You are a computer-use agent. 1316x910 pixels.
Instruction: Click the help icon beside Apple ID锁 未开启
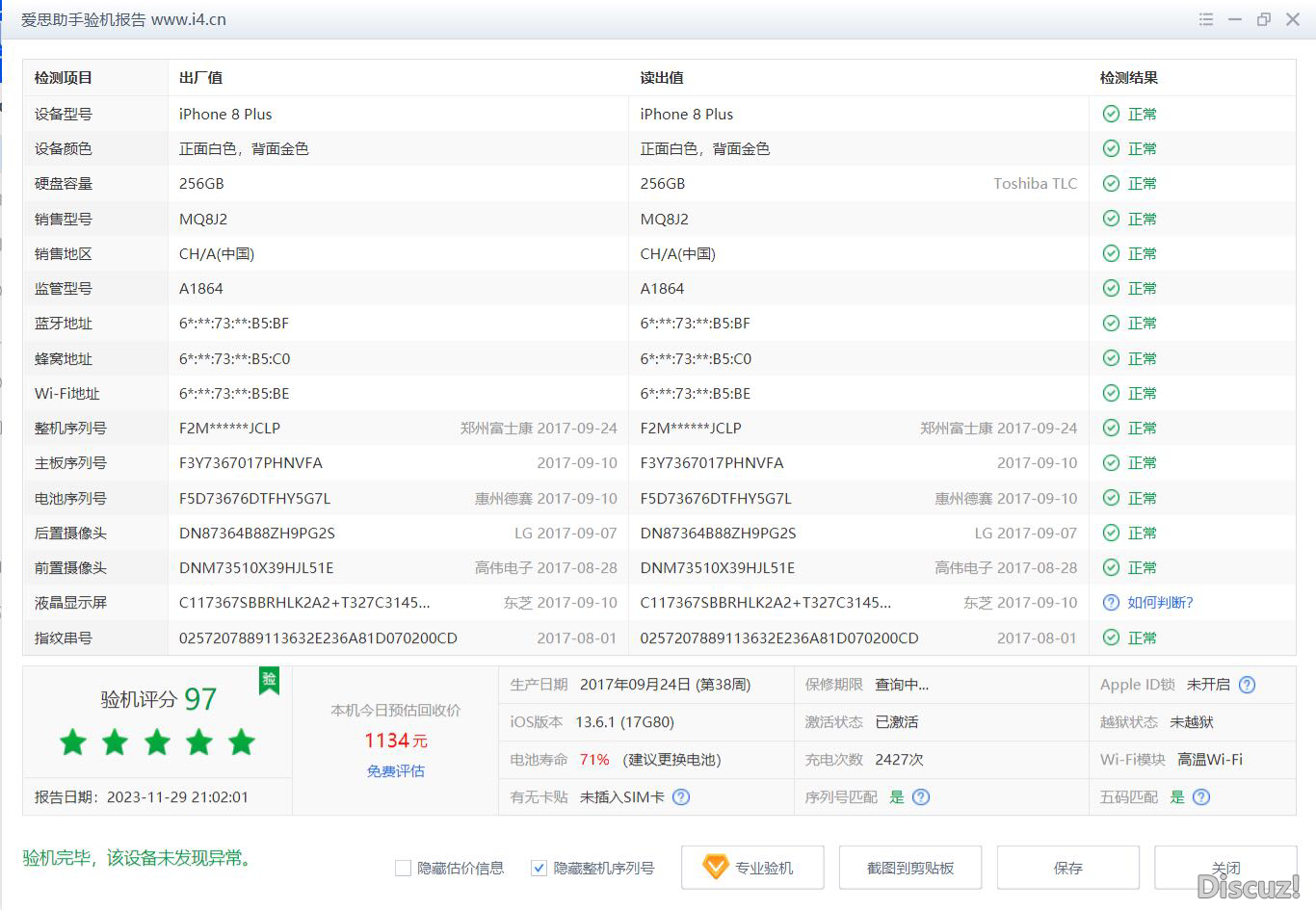tap(1247, 685)
